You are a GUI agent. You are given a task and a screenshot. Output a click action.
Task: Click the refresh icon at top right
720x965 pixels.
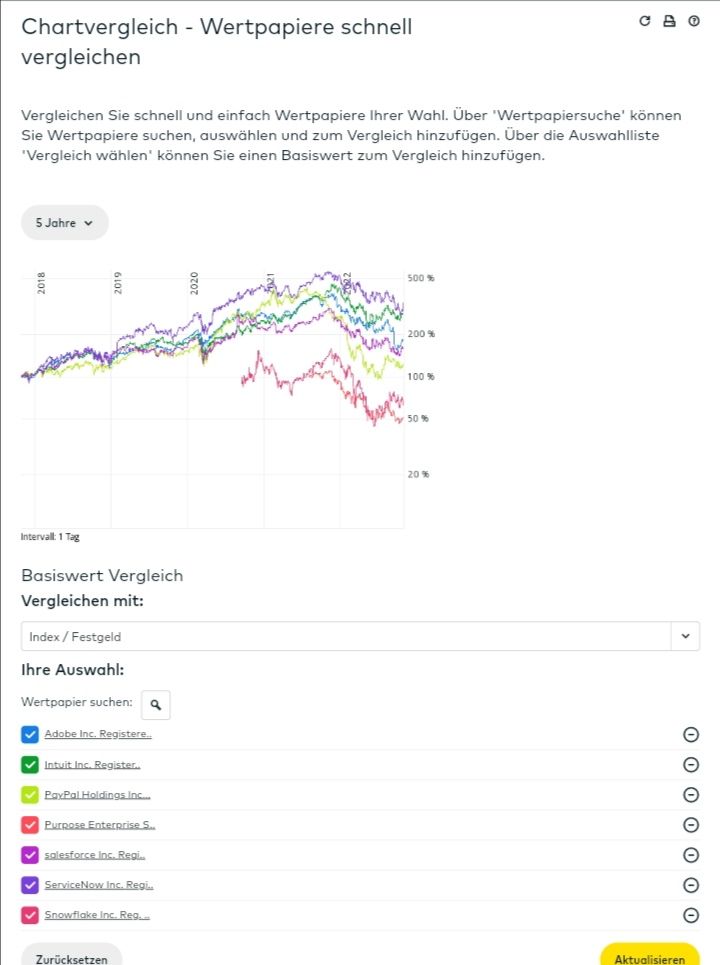tap(645, 21)
